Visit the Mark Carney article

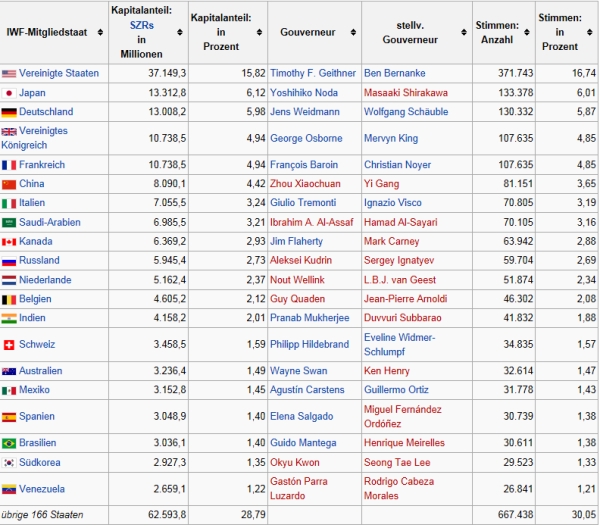tap(393, 241)
